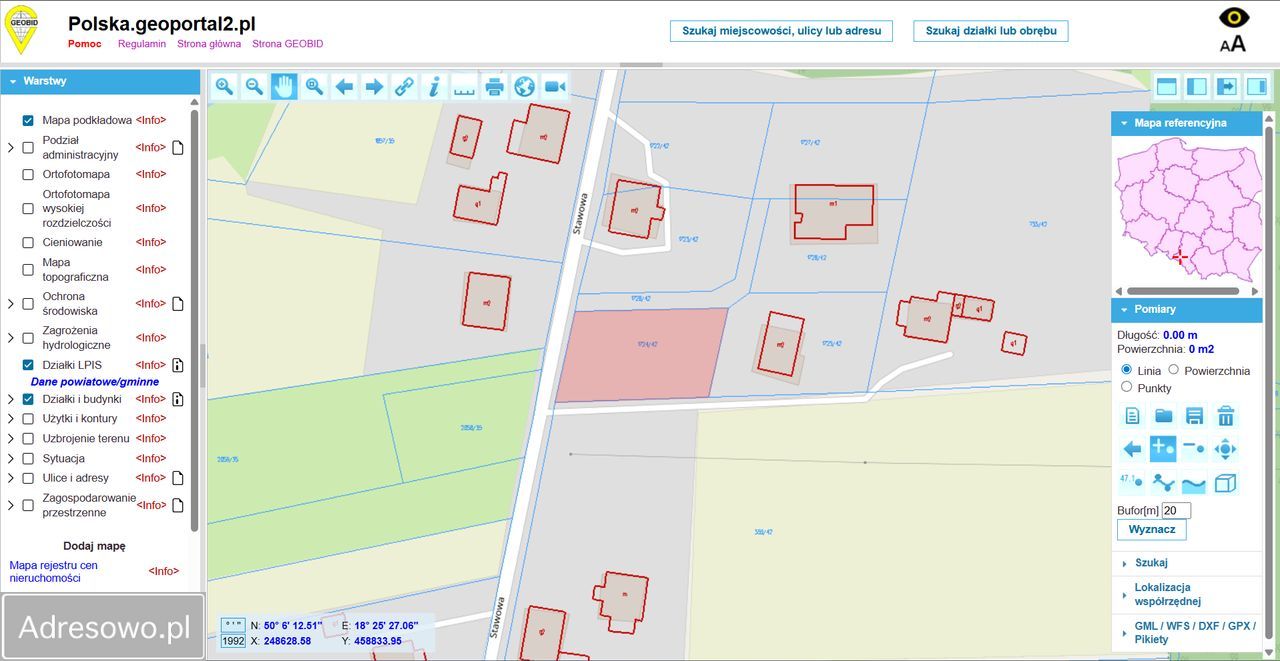Open the globe map services icon
The height and width of the screenshot is (661, 1280).
tap(524, 87)
